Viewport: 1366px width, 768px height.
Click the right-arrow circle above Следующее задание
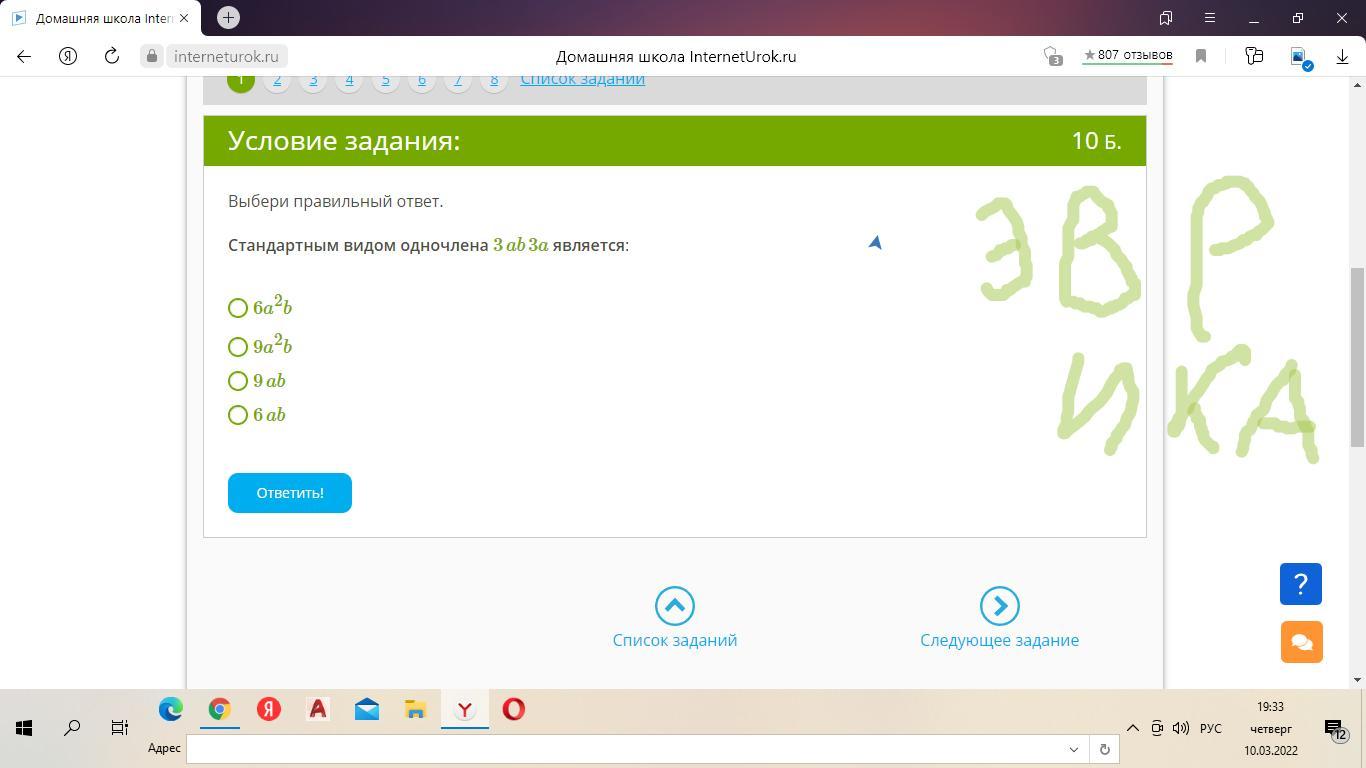999,606
